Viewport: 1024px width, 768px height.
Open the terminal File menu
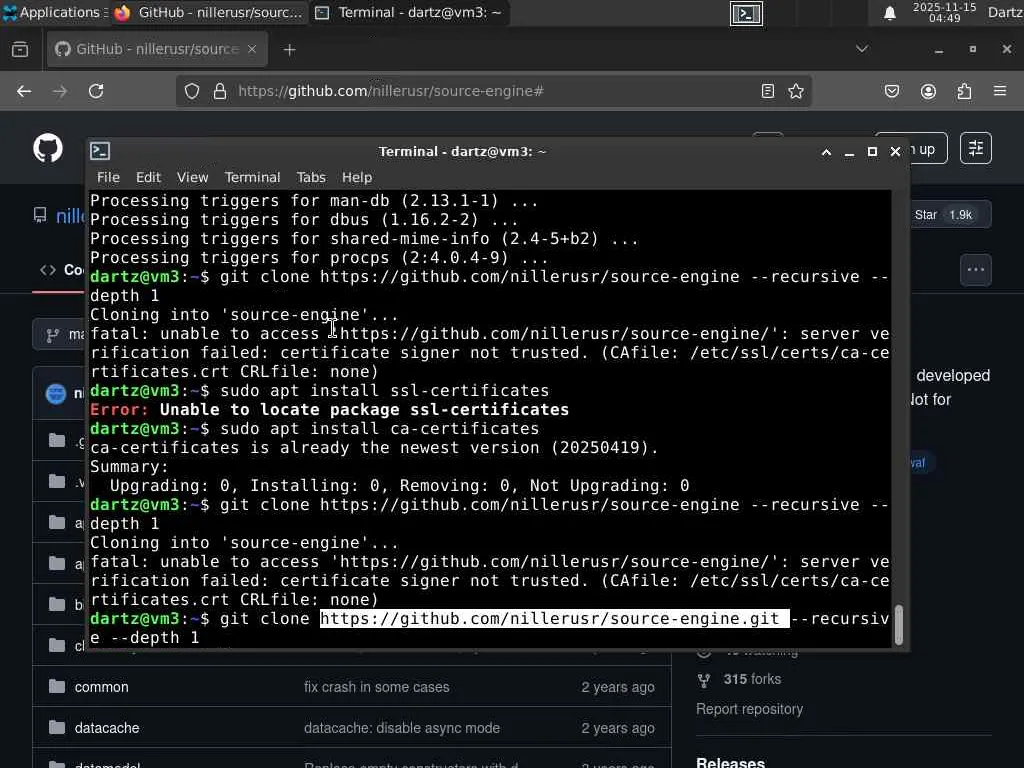pos(108,177)
